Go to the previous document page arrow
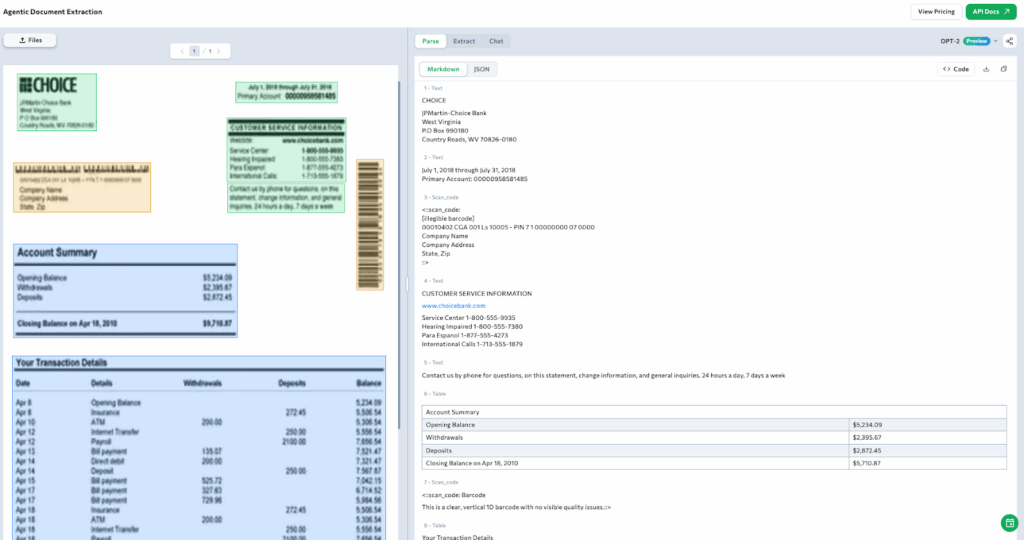The width and height of the screenshot is (1024, 540). [181, 50]
